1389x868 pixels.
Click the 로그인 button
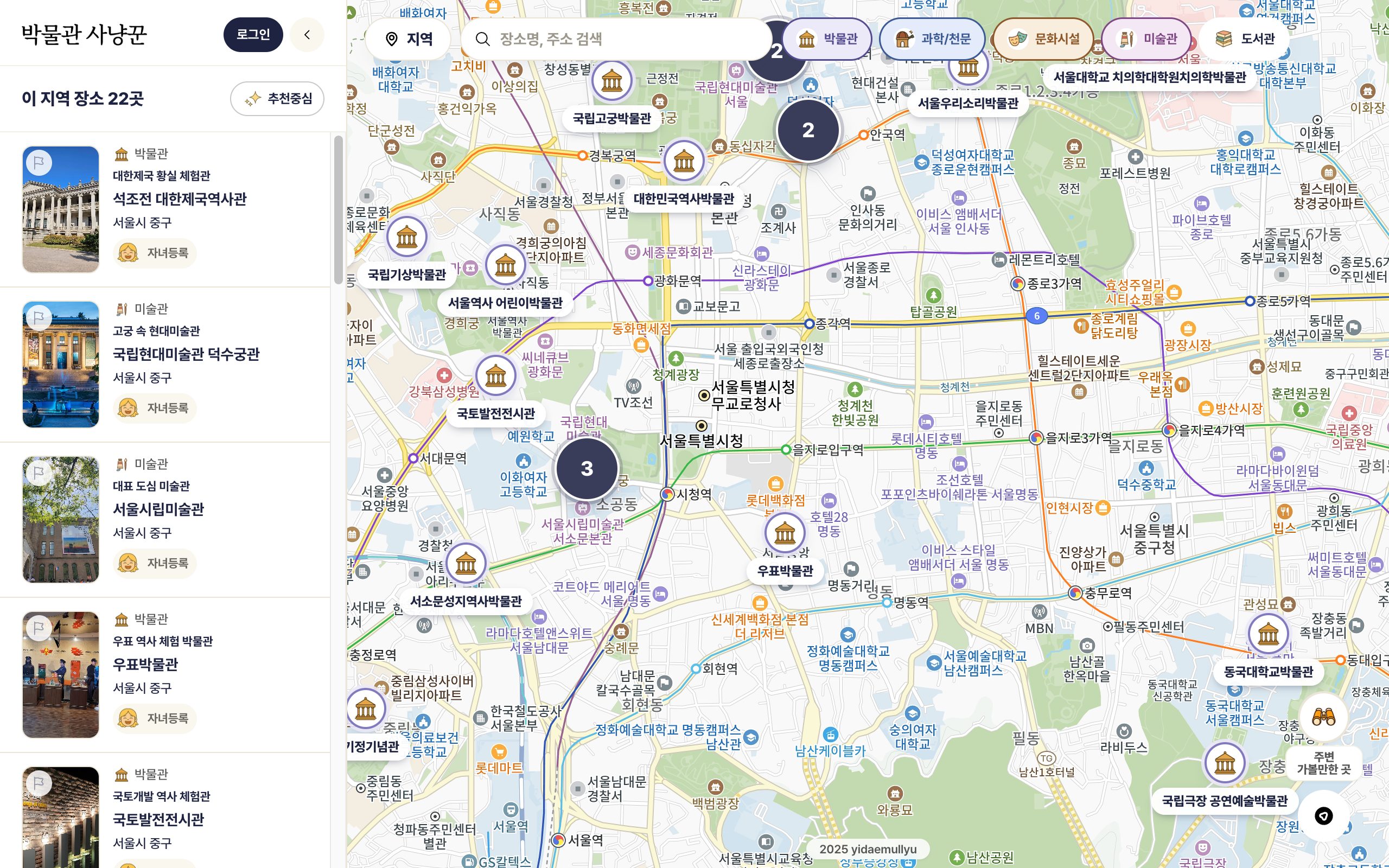coord(253,34)
